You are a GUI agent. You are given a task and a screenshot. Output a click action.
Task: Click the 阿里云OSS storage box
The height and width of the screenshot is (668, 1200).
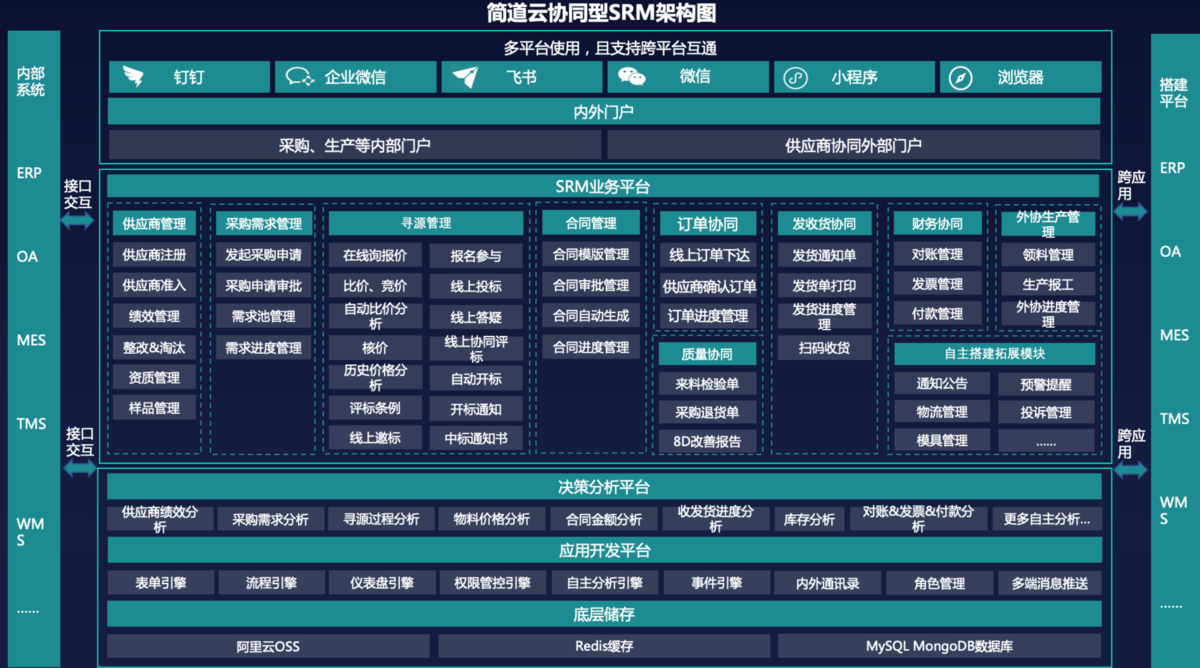(x=268, y=646)
